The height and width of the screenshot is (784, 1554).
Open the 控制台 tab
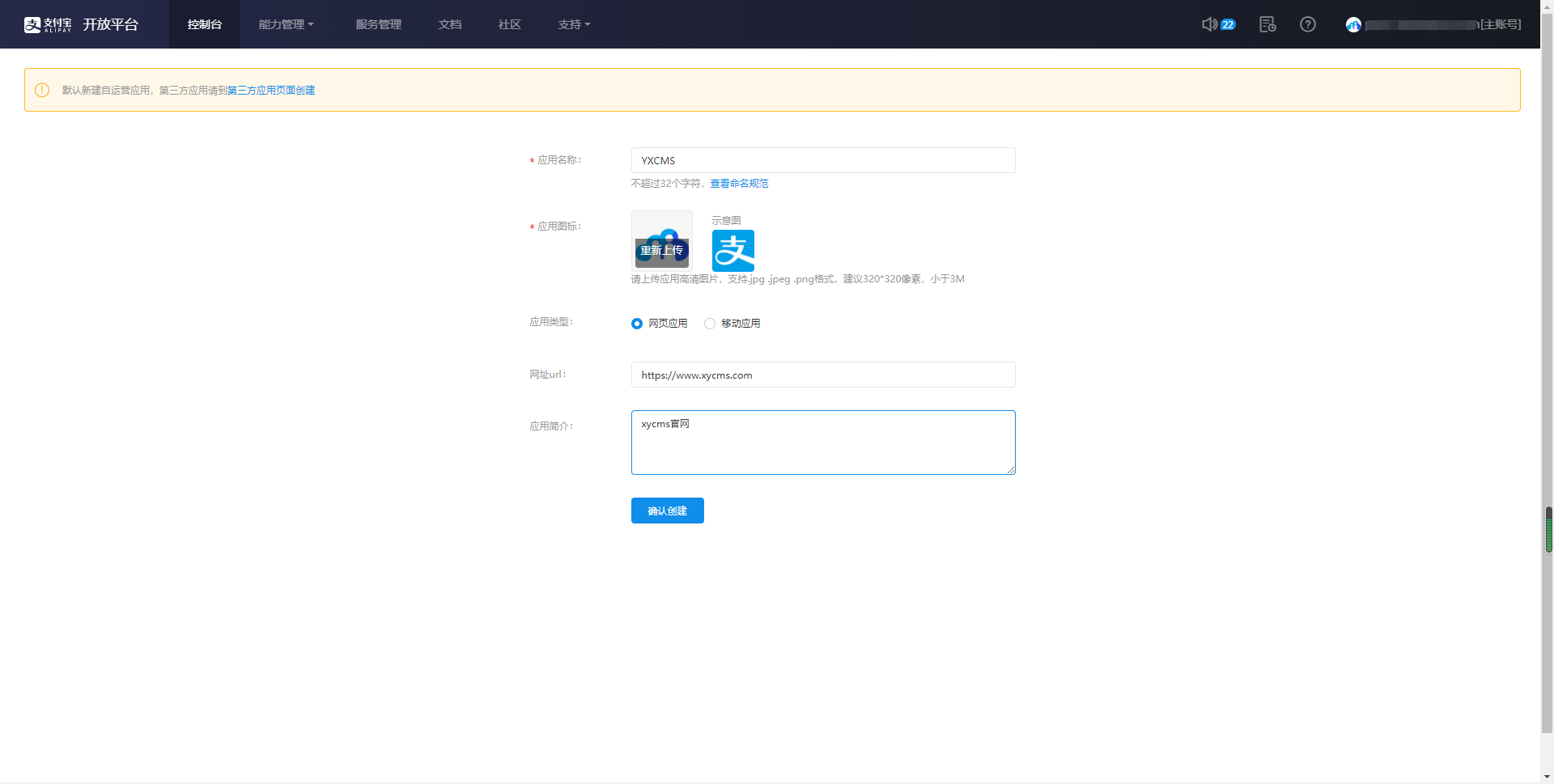(205, 24)
